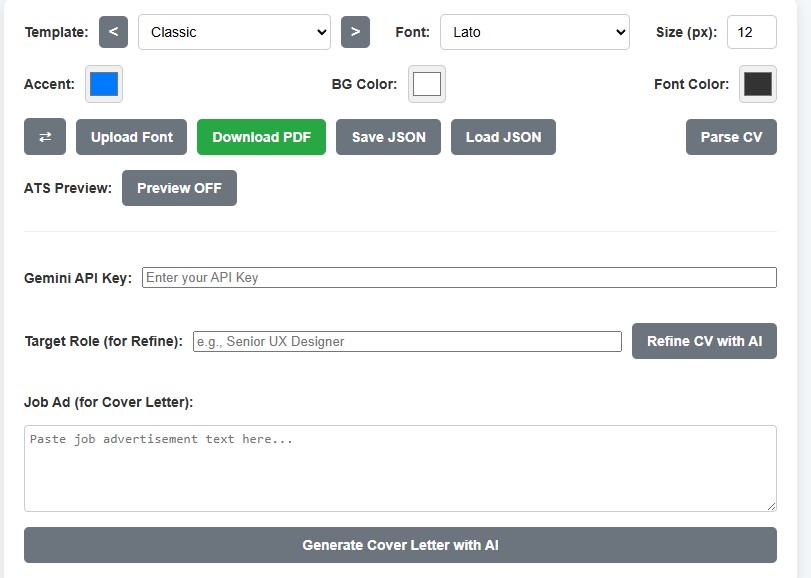Select the font Size value field

point(751,32)
